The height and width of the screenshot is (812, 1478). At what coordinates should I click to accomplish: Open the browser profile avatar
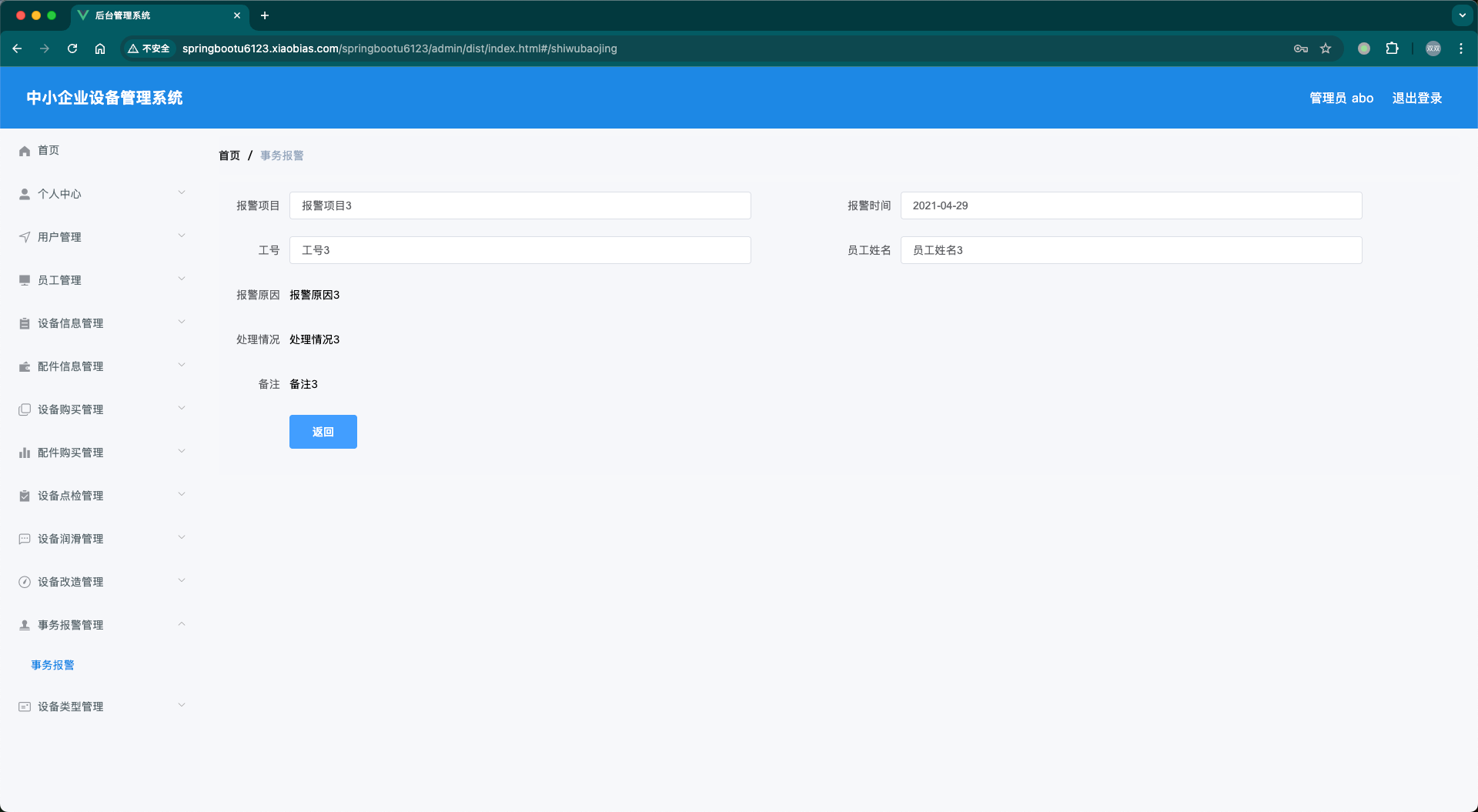[1433, 48]
